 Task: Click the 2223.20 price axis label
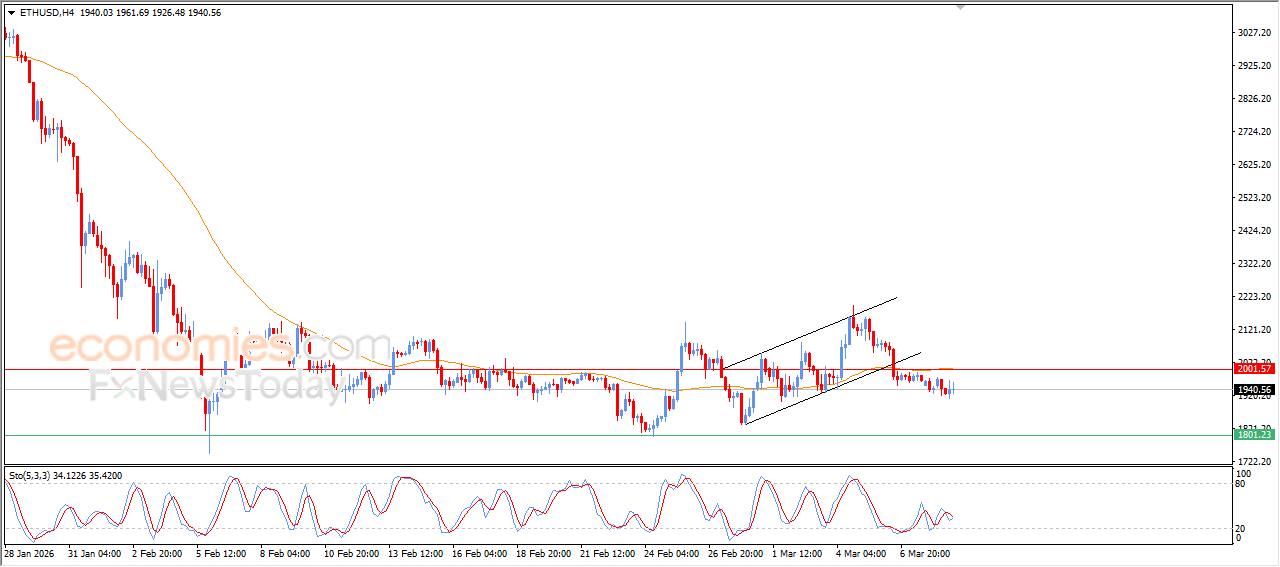[x=1253, y=297]
